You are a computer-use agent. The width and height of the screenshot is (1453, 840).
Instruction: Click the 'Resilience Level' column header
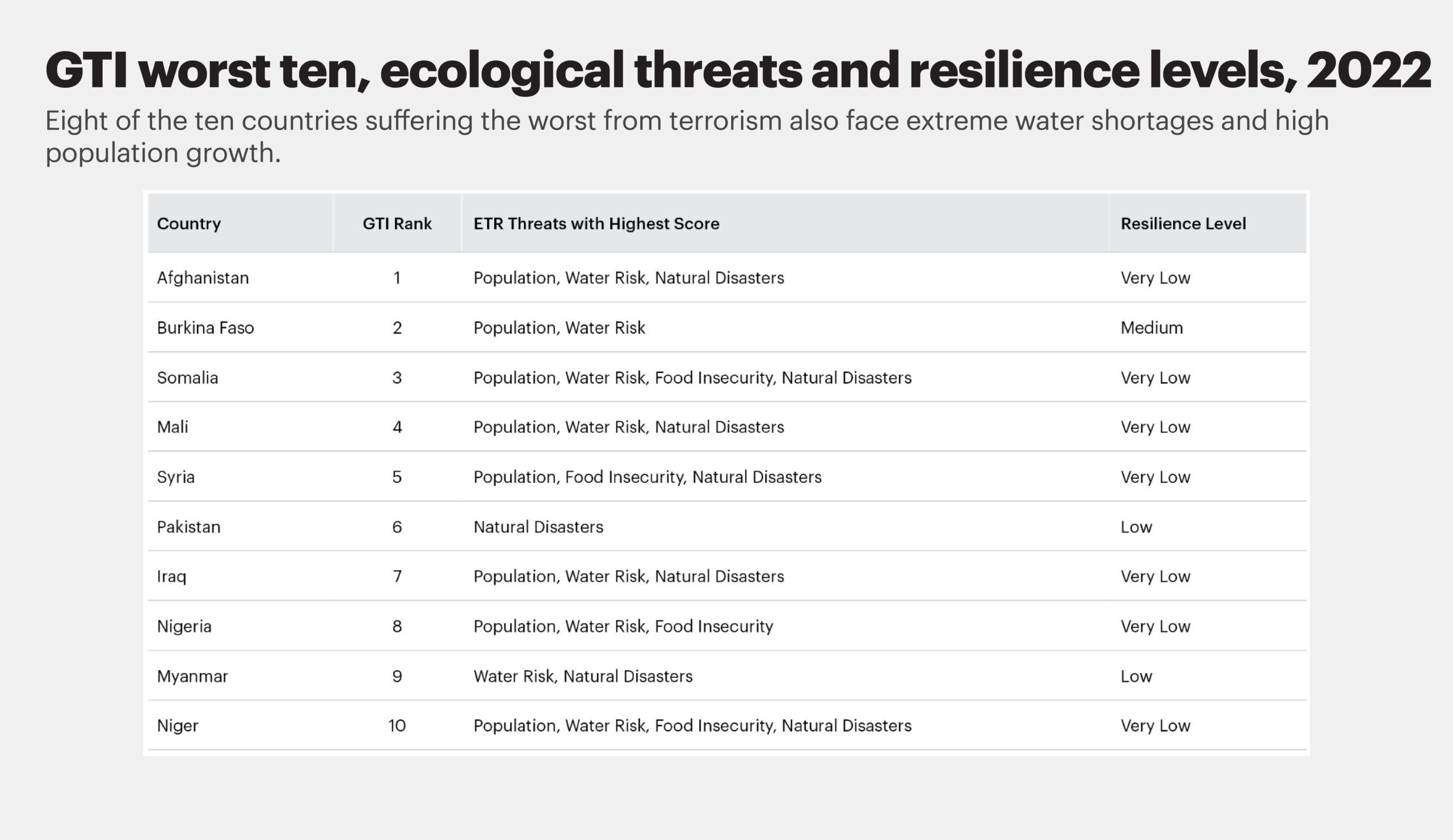(x=1183, y=224)
